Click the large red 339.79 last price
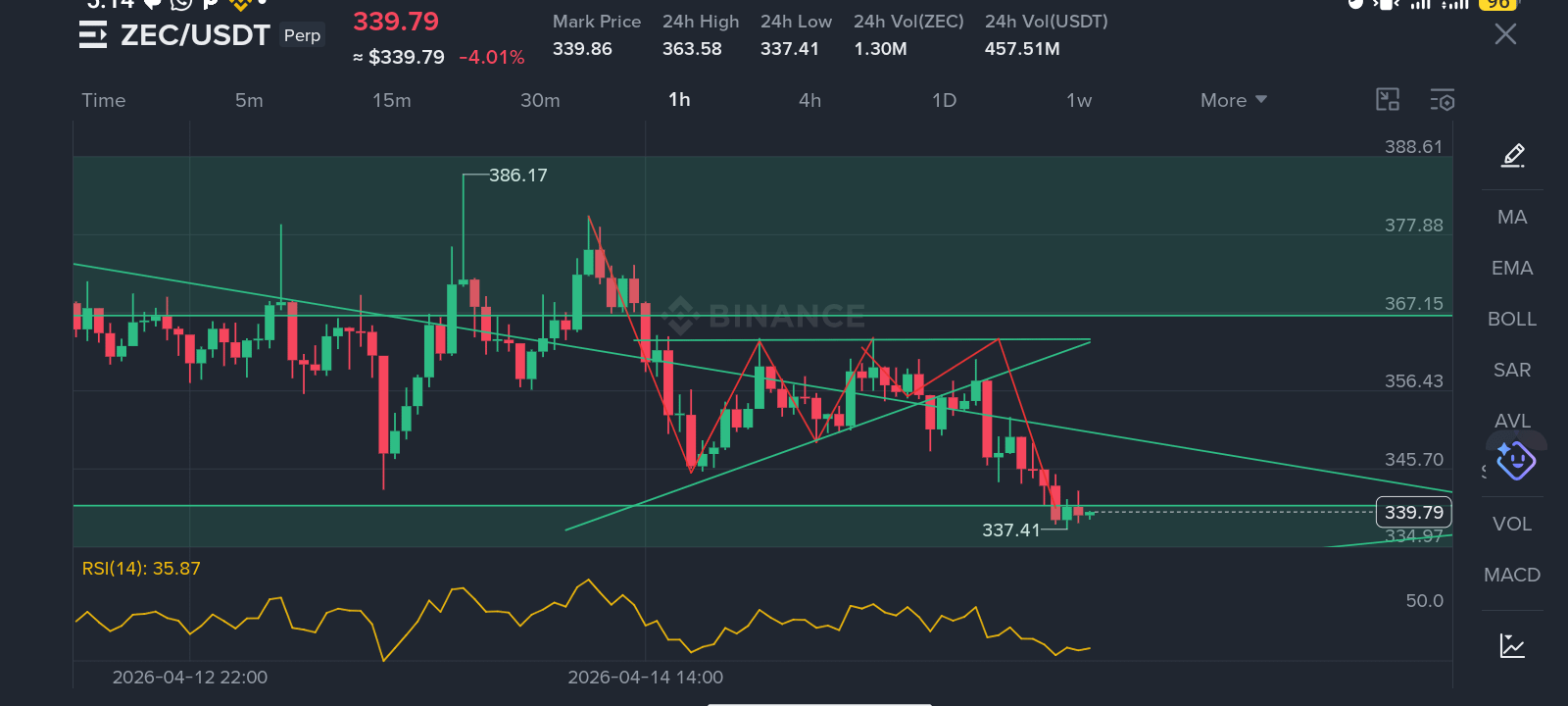Image resolution: width=1568 pixels, height=706 pixels. (396, 22)
